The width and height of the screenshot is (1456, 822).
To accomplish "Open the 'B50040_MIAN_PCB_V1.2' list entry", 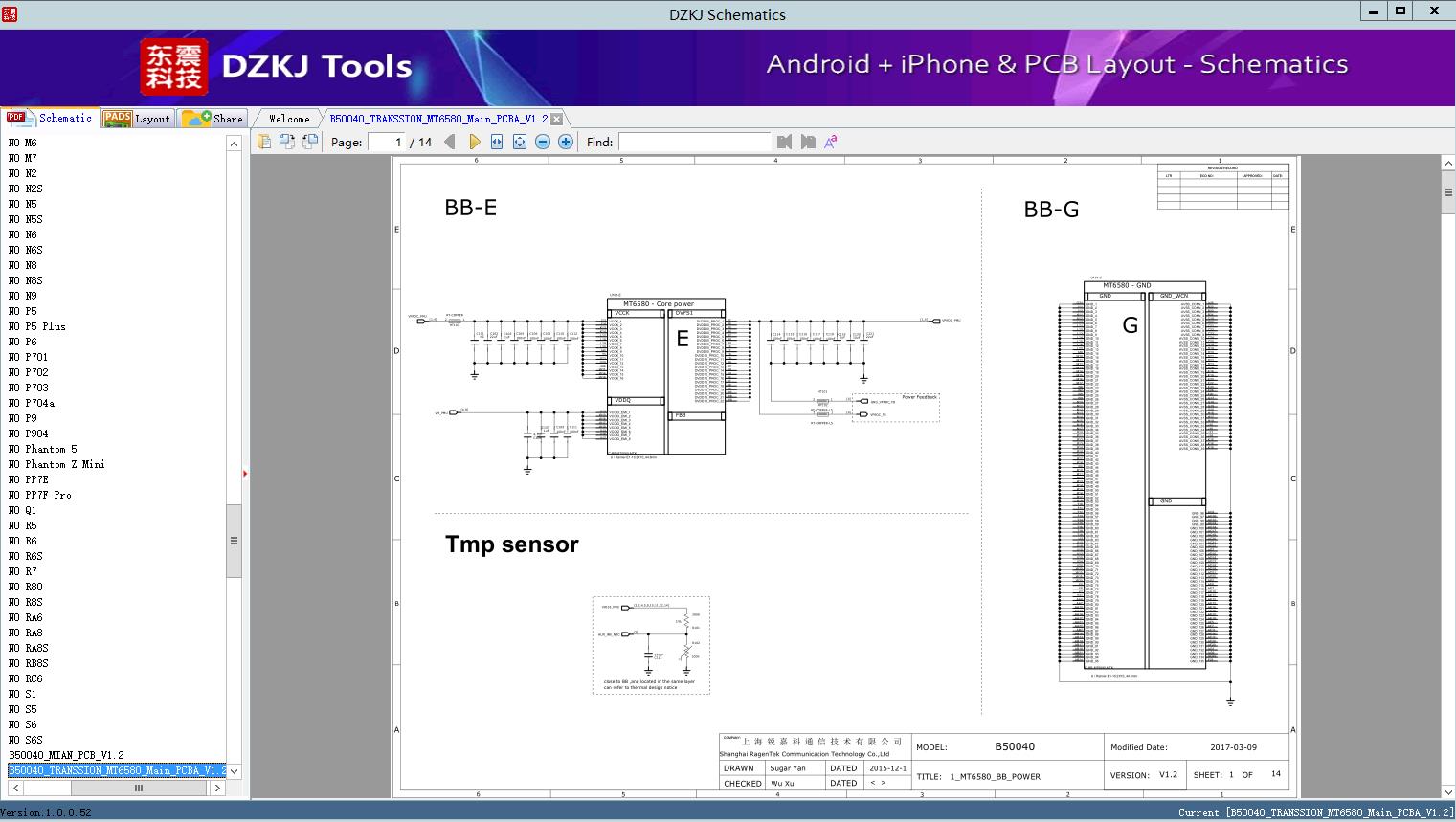I will coord(66,755).
